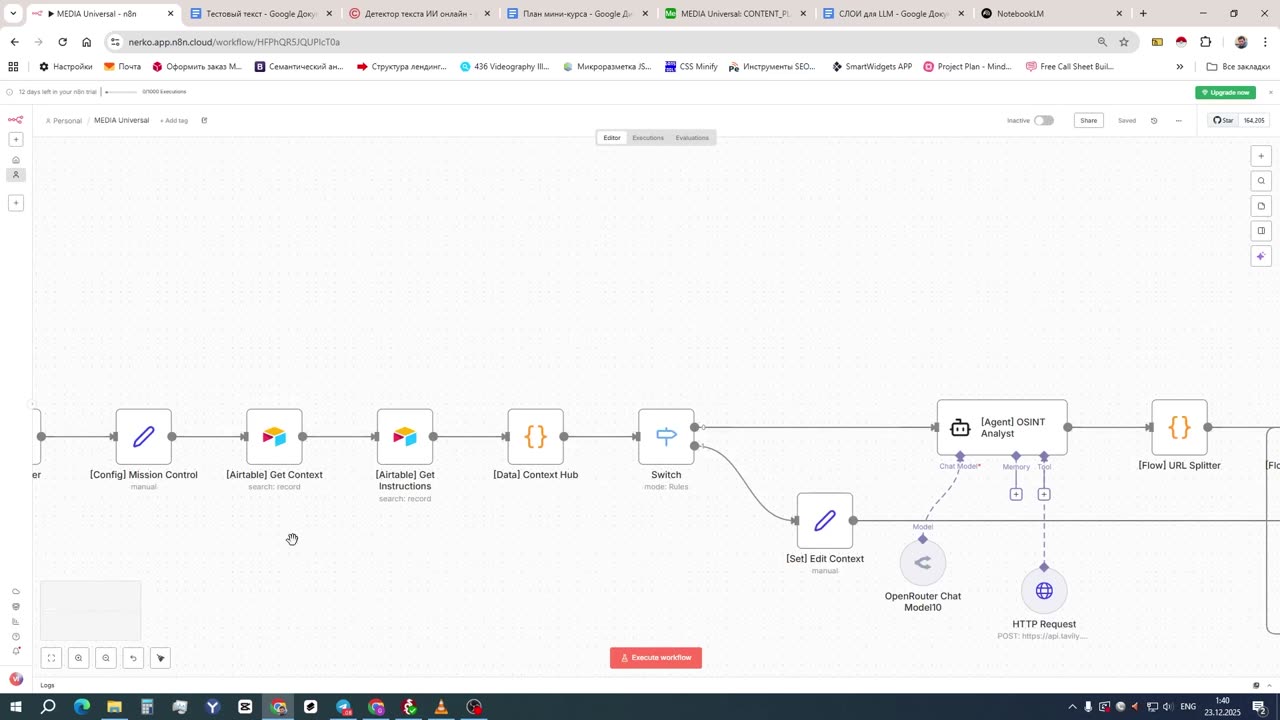1280x720 pixels.
Task: Open the add node panel
Action: pyautogui.click(x=1261, y=156)
